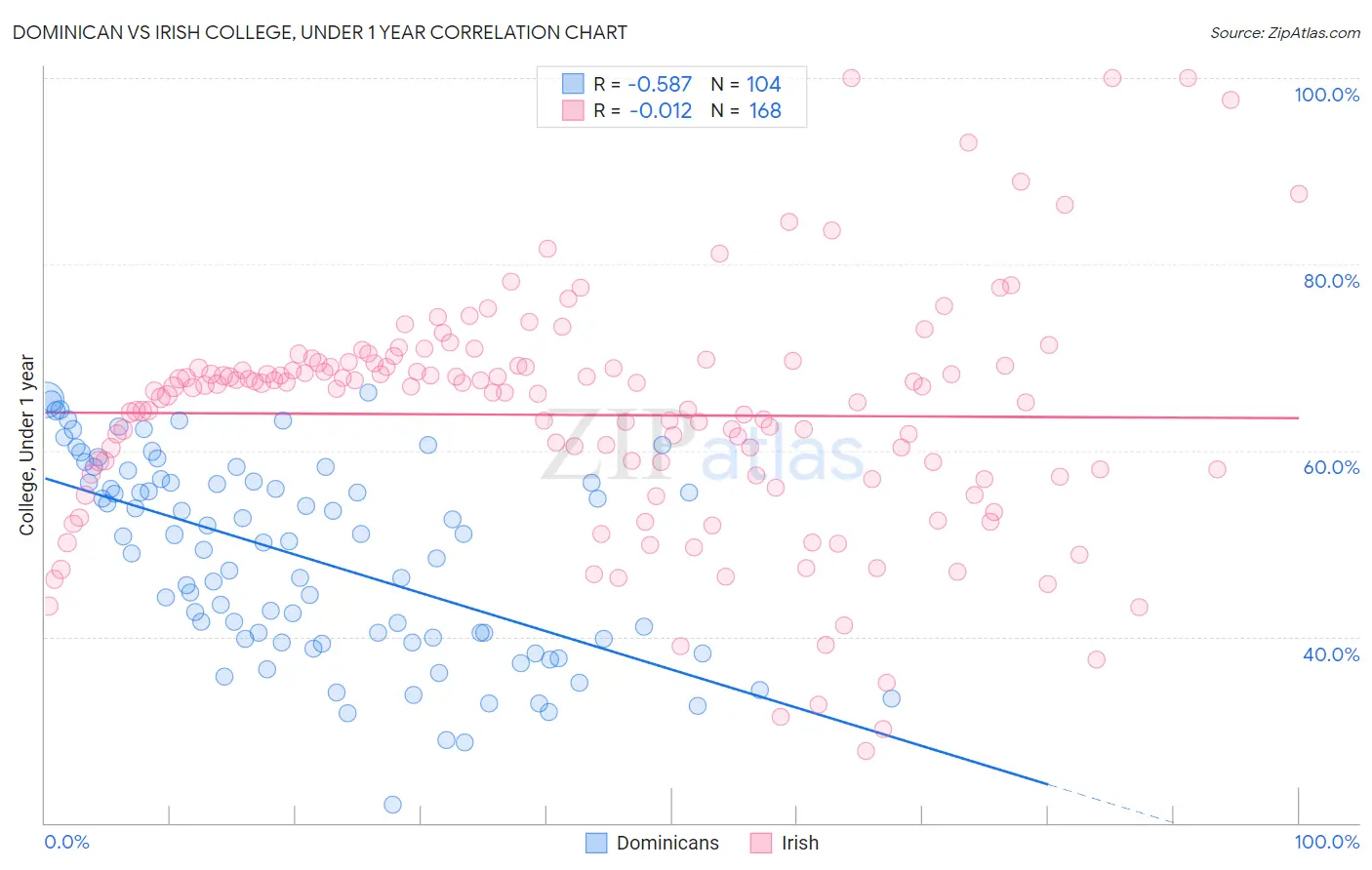Click the 60.0% y-axis label
The width and height of the screenshot is (1372, 870).
(1331, 467)
